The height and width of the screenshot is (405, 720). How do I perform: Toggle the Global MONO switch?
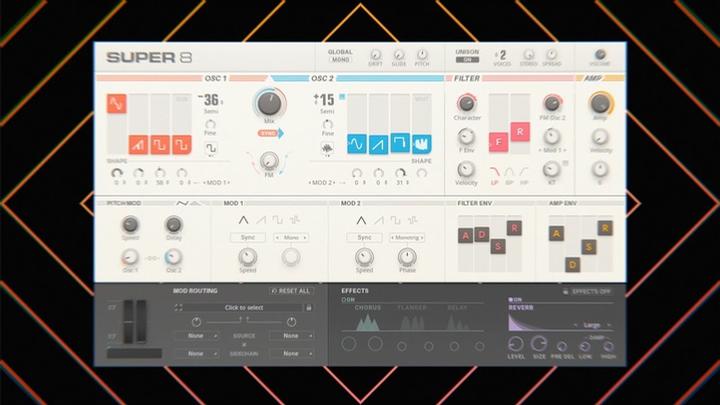340,60
